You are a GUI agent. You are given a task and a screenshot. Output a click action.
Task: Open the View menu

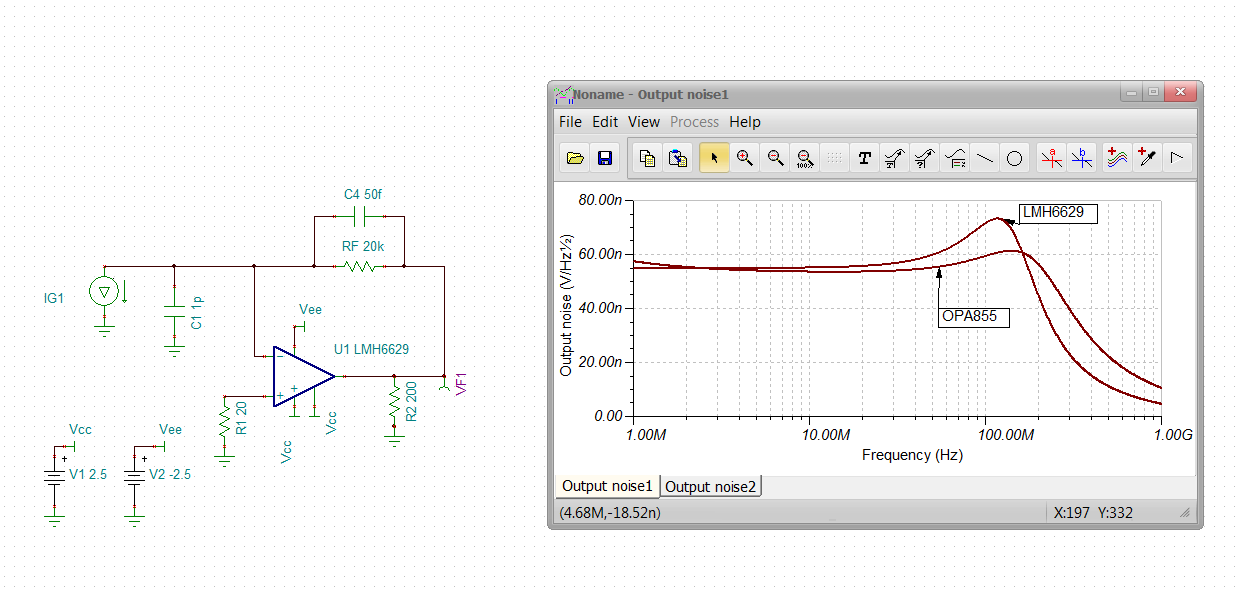(x=644, y=122)
